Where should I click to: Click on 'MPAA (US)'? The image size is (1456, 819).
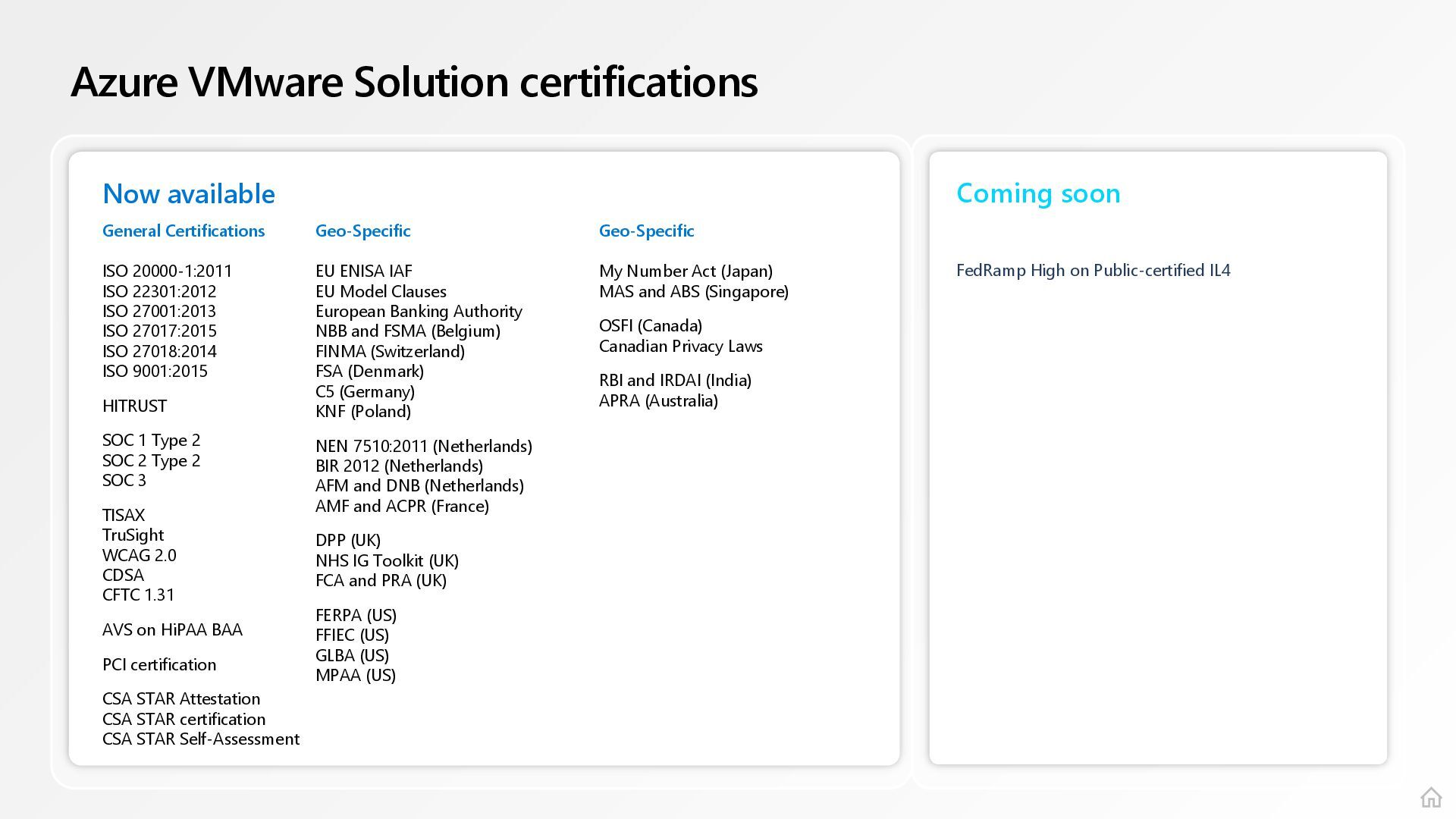356,676
